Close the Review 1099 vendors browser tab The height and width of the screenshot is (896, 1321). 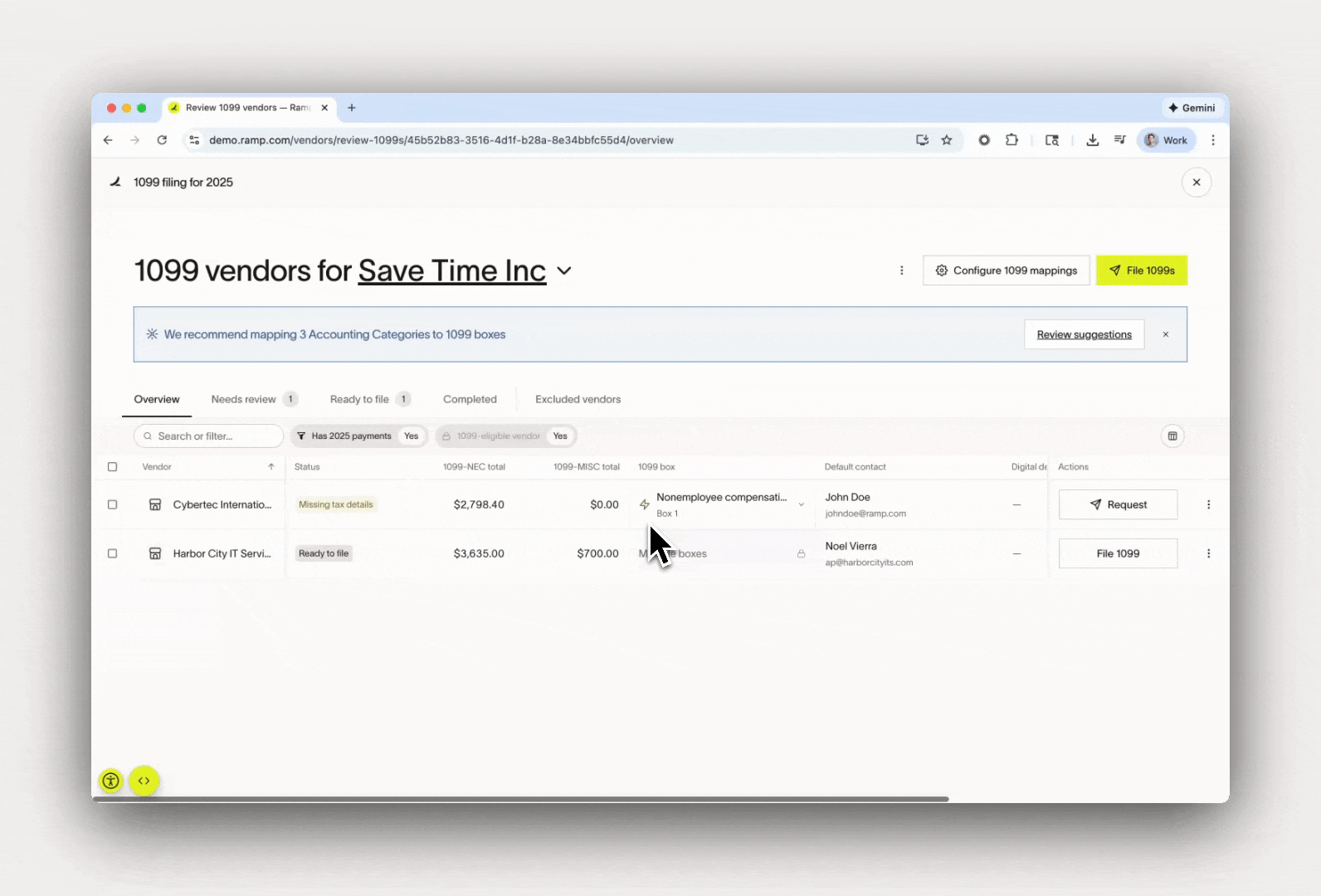click(x=324, y=108)
